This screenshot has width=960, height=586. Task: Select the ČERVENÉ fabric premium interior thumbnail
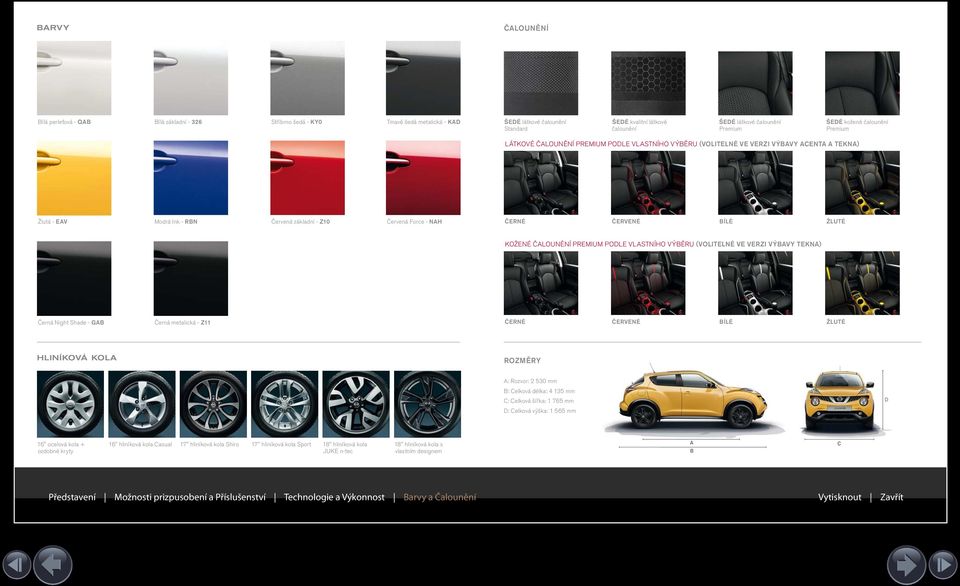(648, 183)
